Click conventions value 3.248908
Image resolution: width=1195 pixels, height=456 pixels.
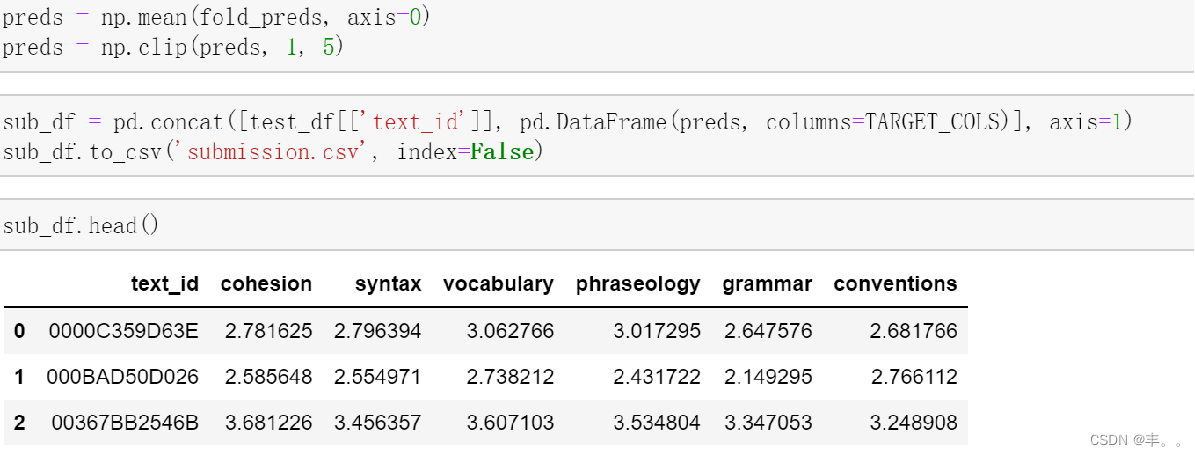coord(914,422)
